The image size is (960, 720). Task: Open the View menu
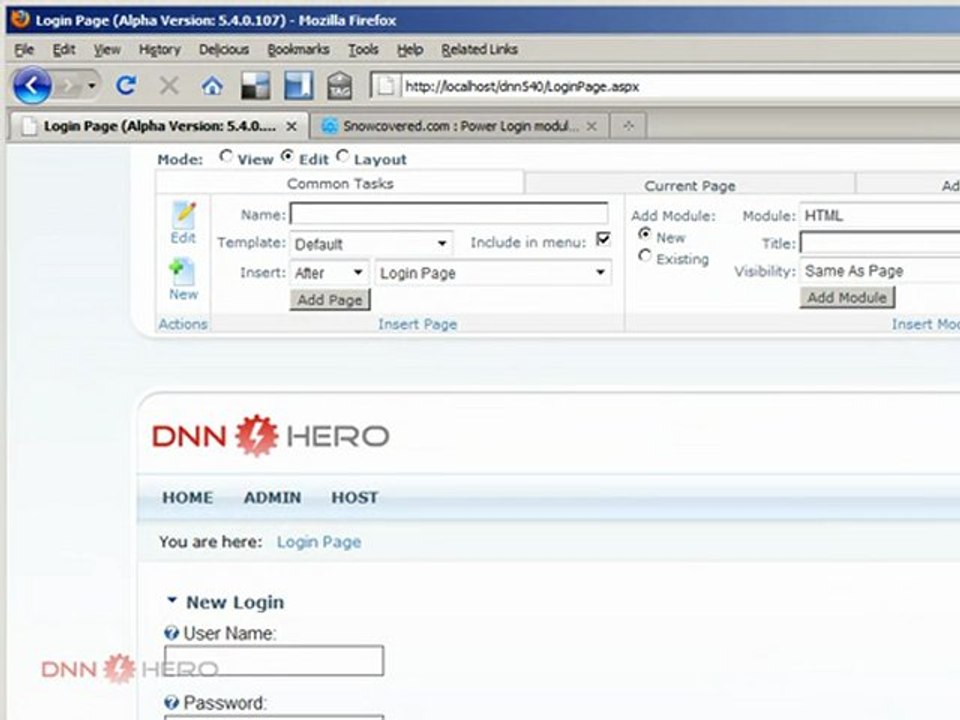[x=107, y=50]
